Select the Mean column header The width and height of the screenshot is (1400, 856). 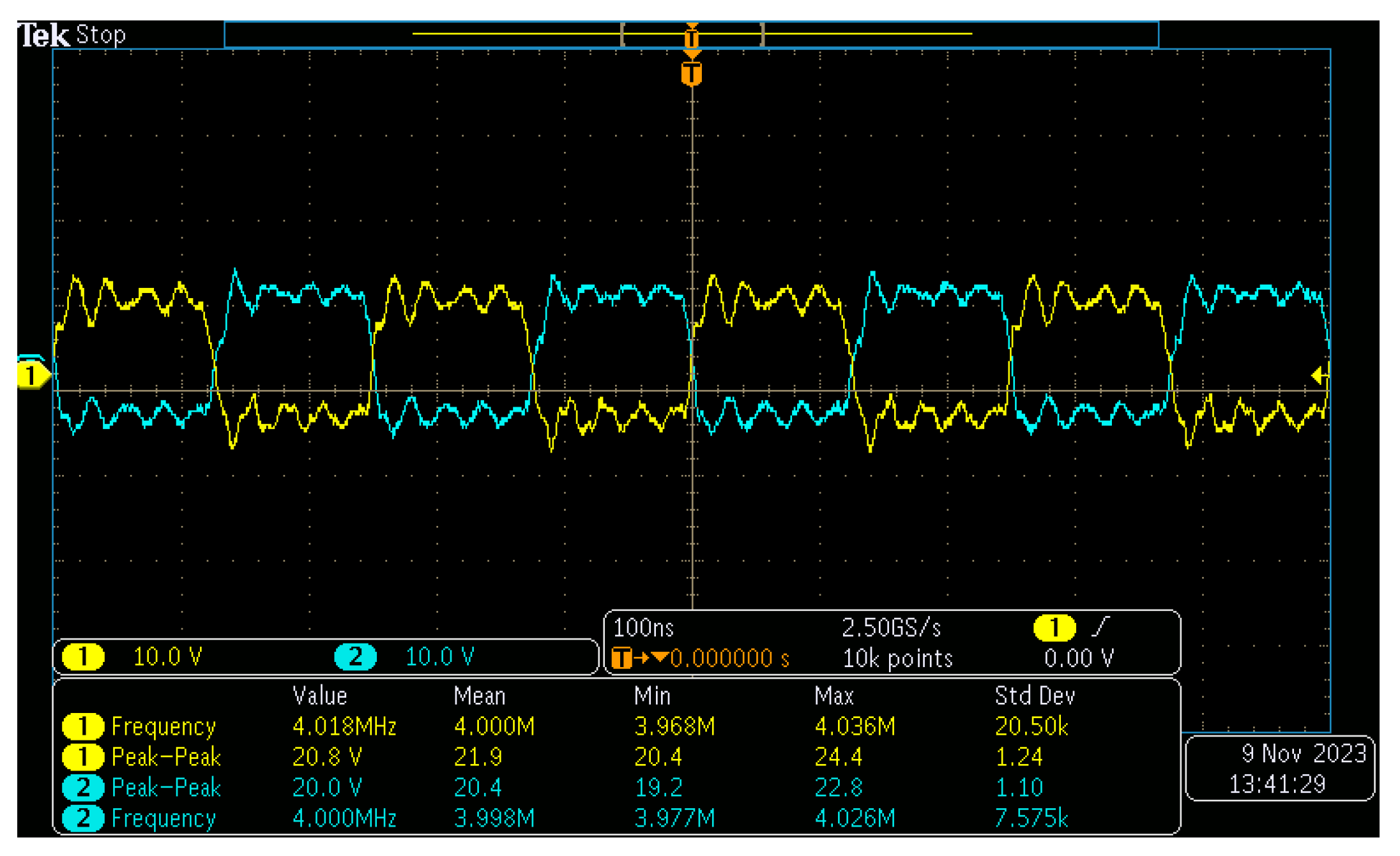[x=480, y=695]
